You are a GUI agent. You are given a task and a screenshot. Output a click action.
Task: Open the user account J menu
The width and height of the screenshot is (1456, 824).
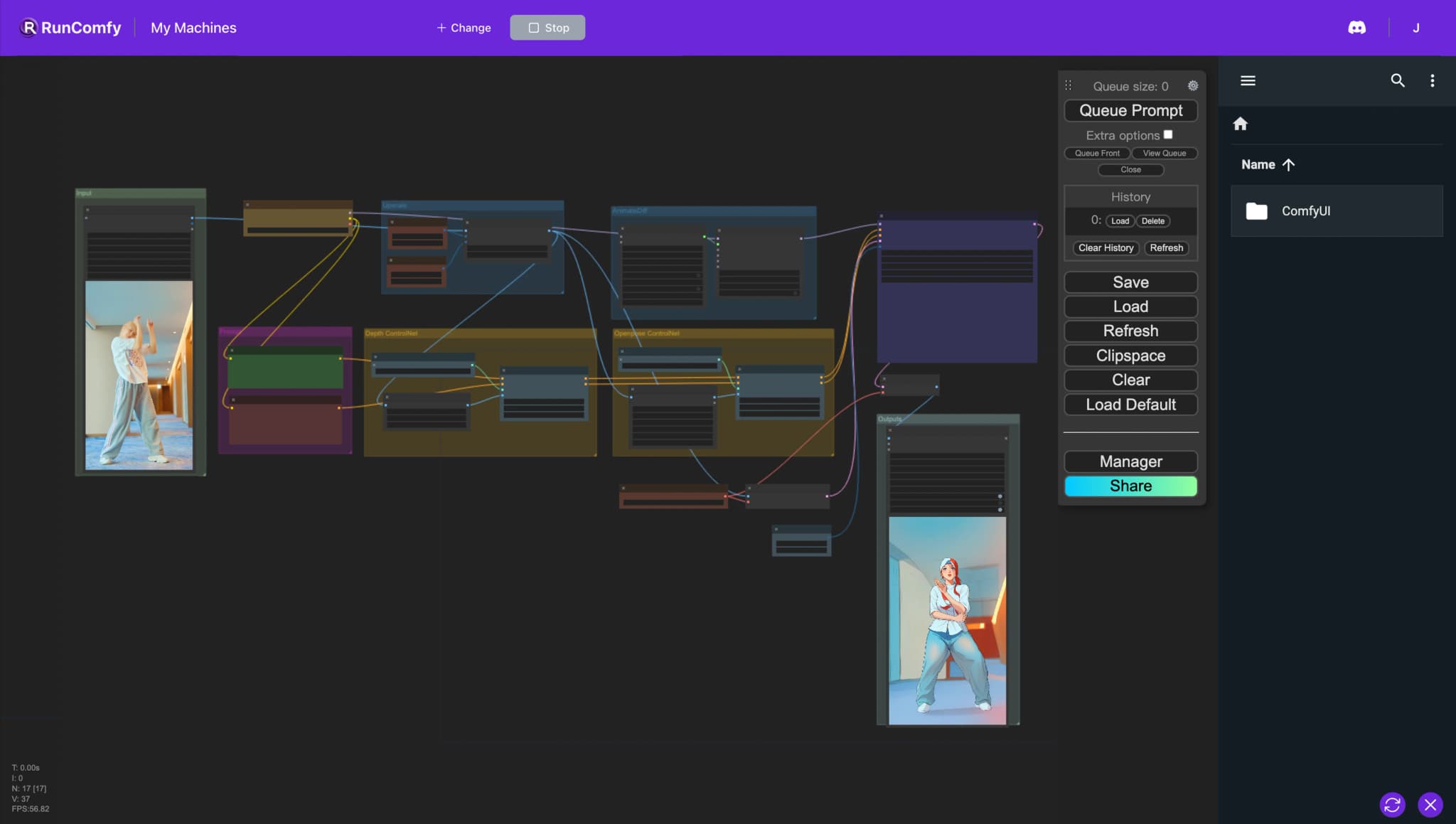[1415, 28]
